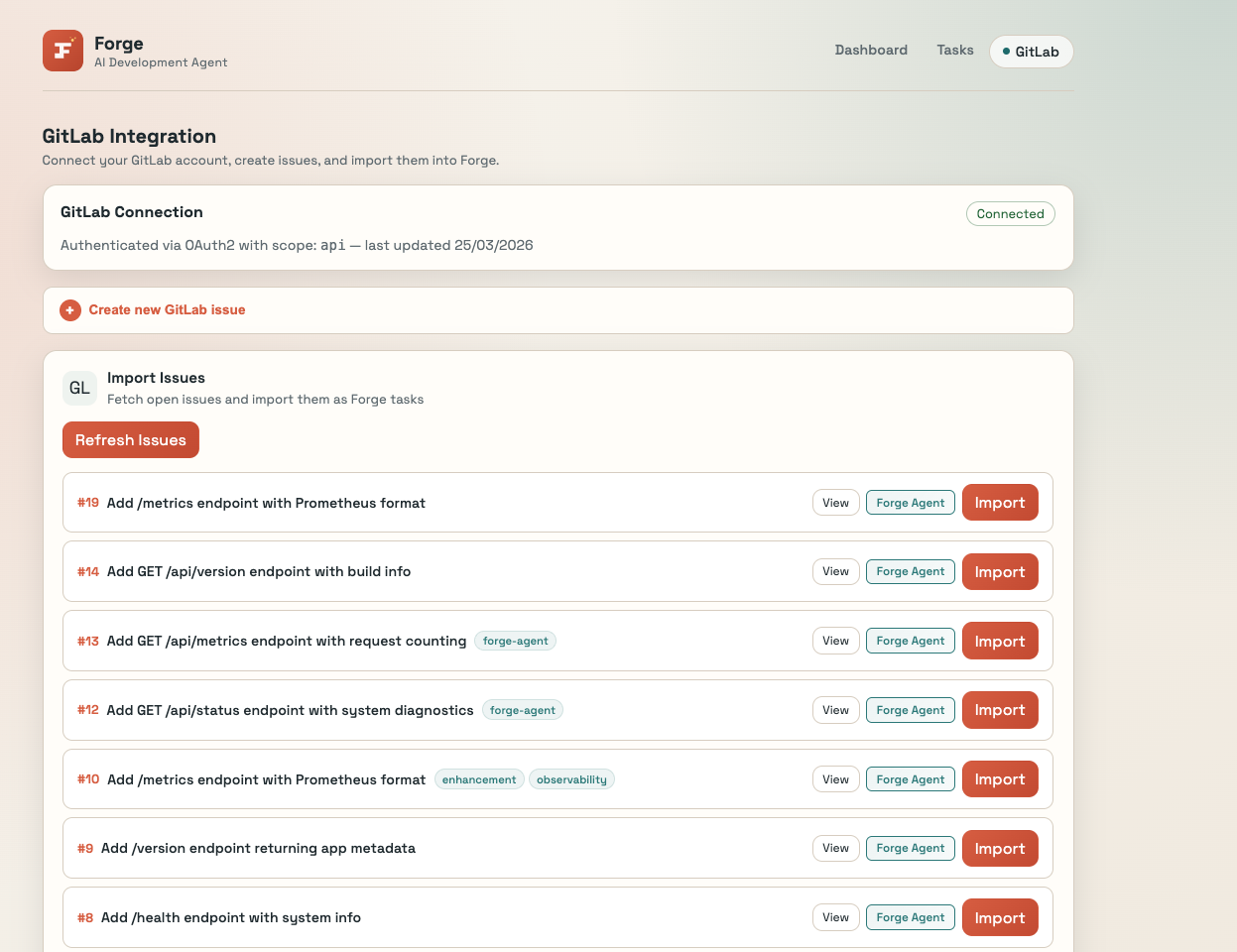The image size is (1237, 952).
Task: Click Forge Agent for issue #10
Action: (x=911, y=779)
